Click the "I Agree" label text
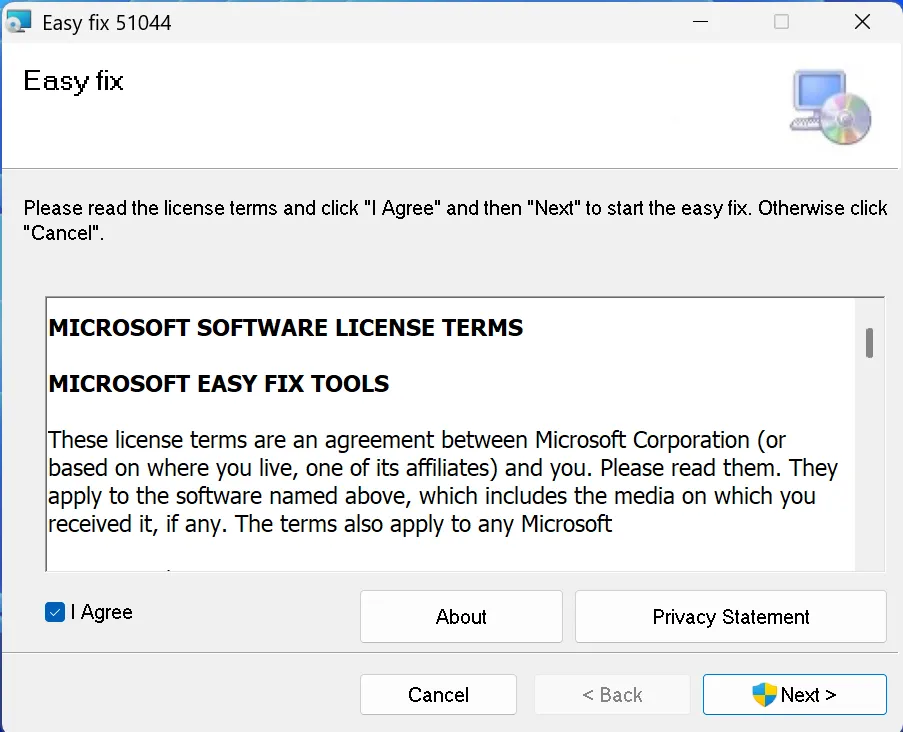This screenshot has height=732, width=903. (101, 612)
